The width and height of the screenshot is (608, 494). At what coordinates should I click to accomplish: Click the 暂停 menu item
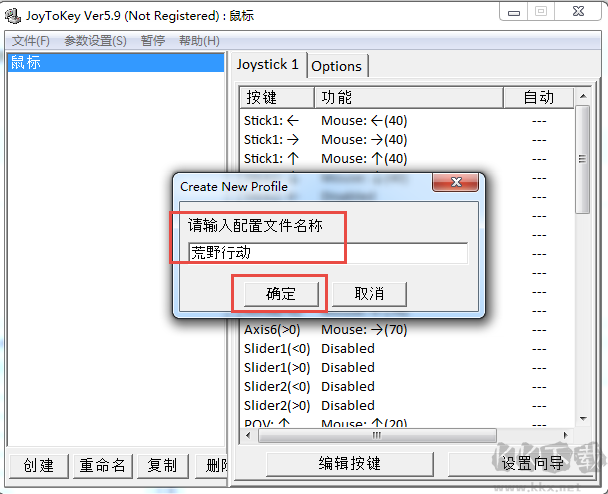(153, 41)
